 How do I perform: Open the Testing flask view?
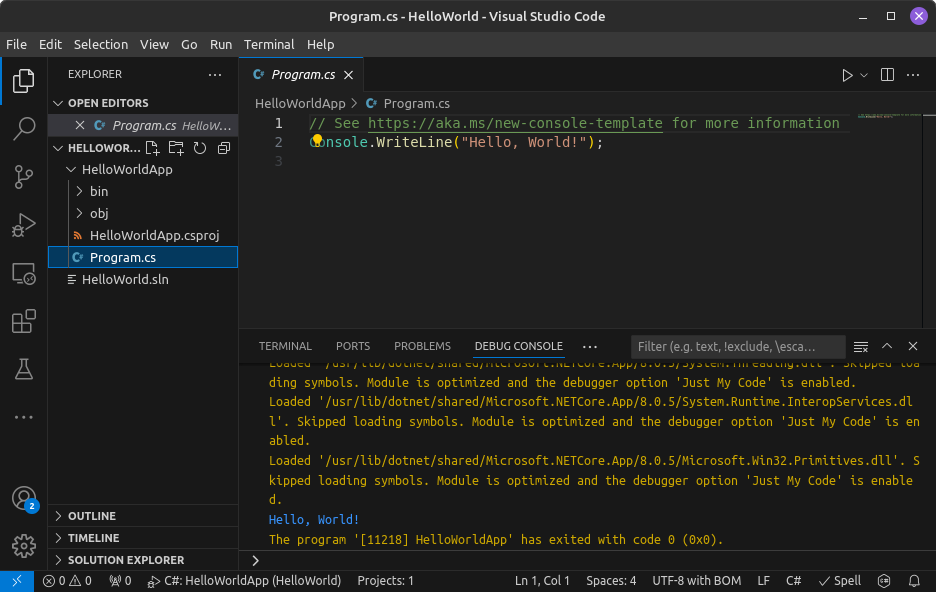pyautogui.click(x=23, y=369)
